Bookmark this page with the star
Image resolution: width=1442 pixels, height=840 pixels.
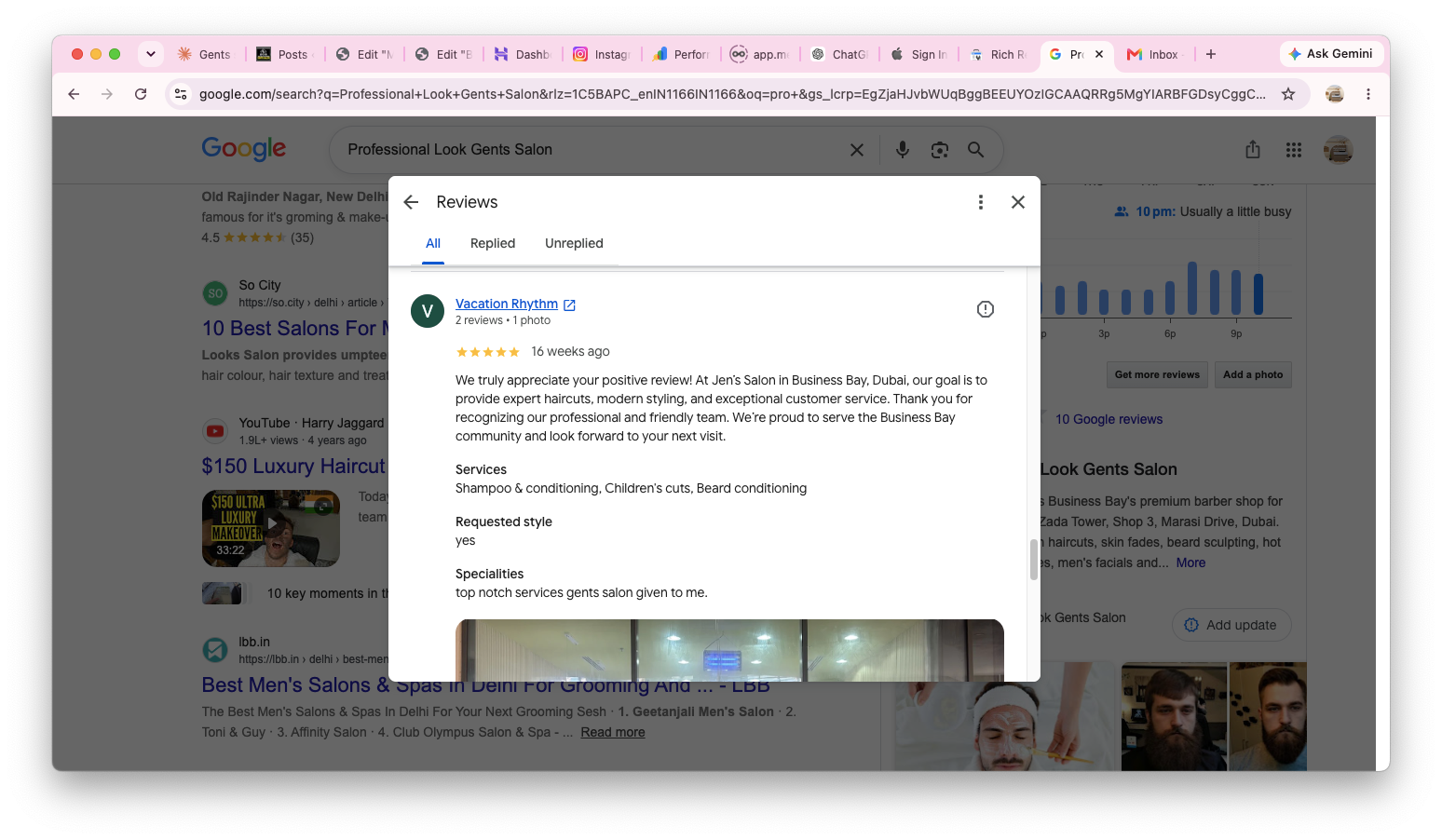(1288, 94)
